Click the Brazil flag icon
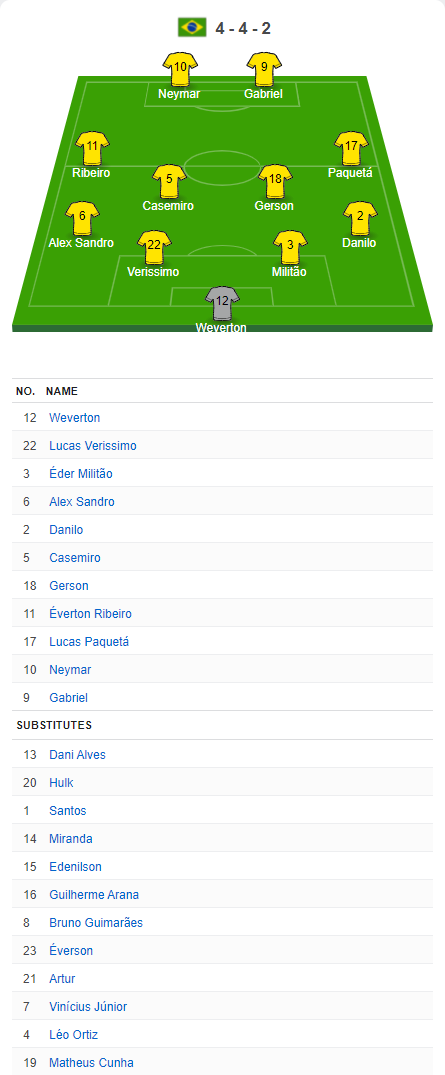Image resolution: width=445 pixels, height=1075 pixels. [192, 28]
